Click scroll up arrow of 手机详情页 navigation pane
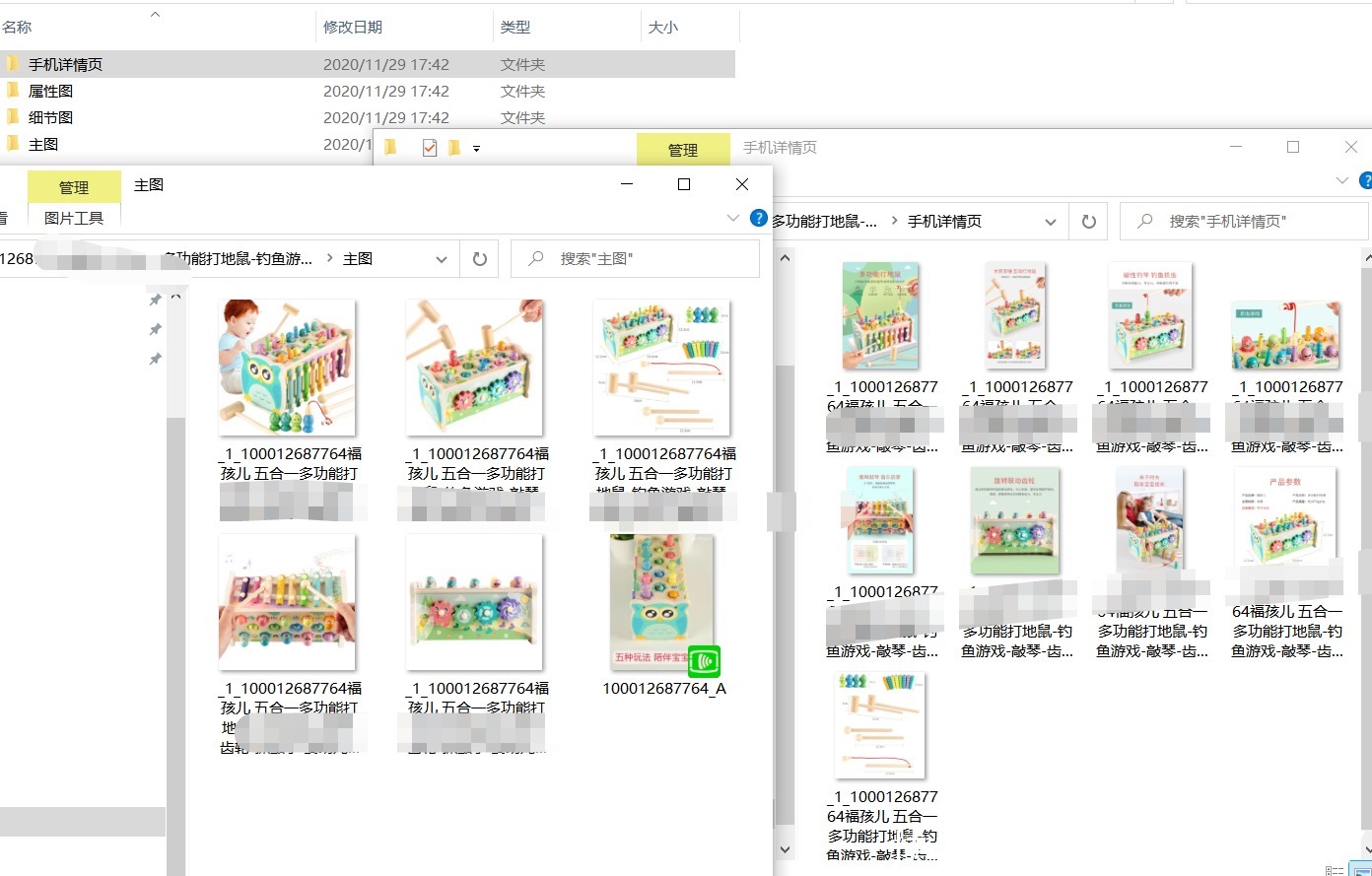Image resolution: width=1372 pixels, height=876 pixels. [x=786, y=258]
